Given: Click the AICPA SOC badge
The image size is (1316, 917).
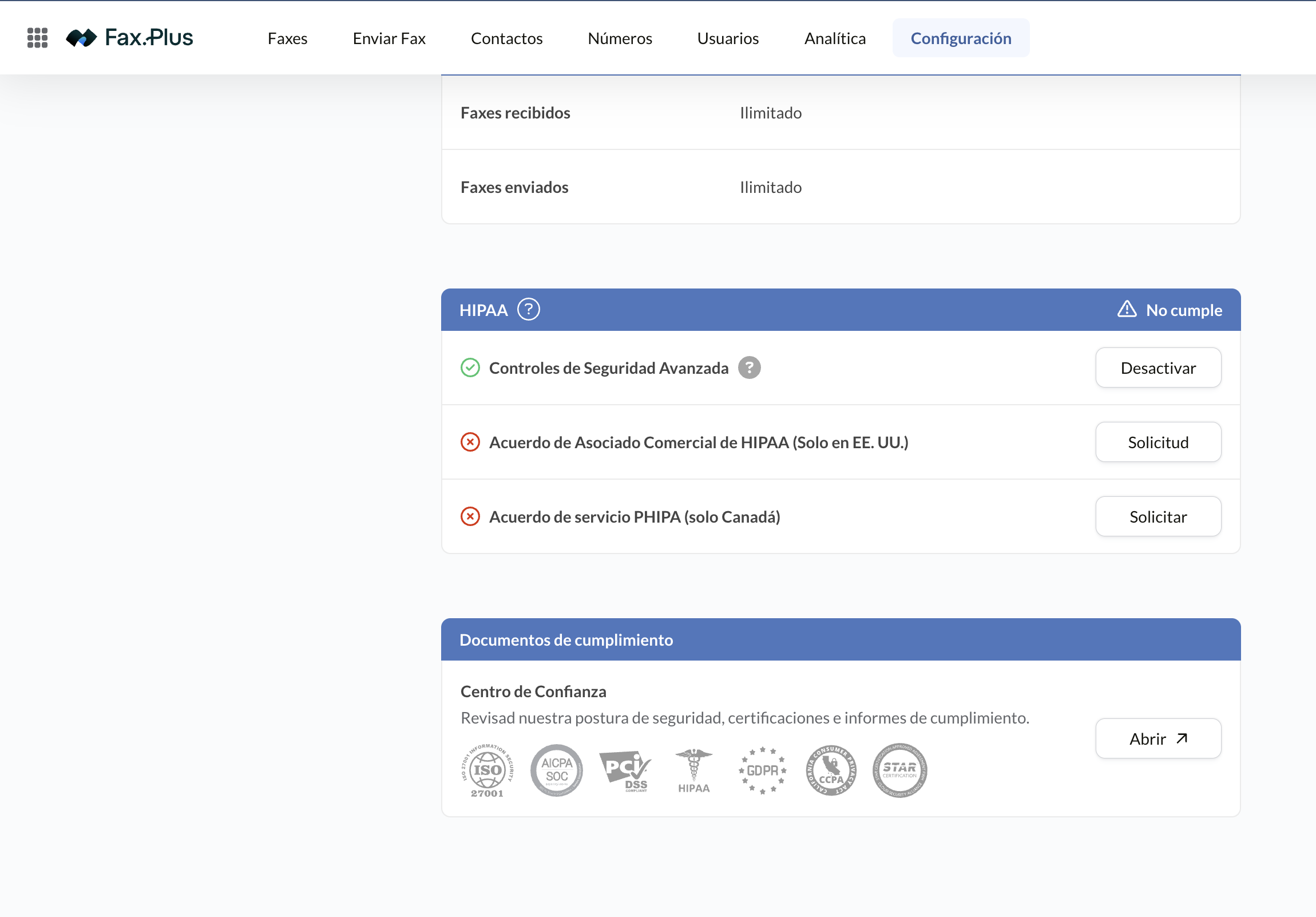Looking at the screenshot, I should point(557,772).
